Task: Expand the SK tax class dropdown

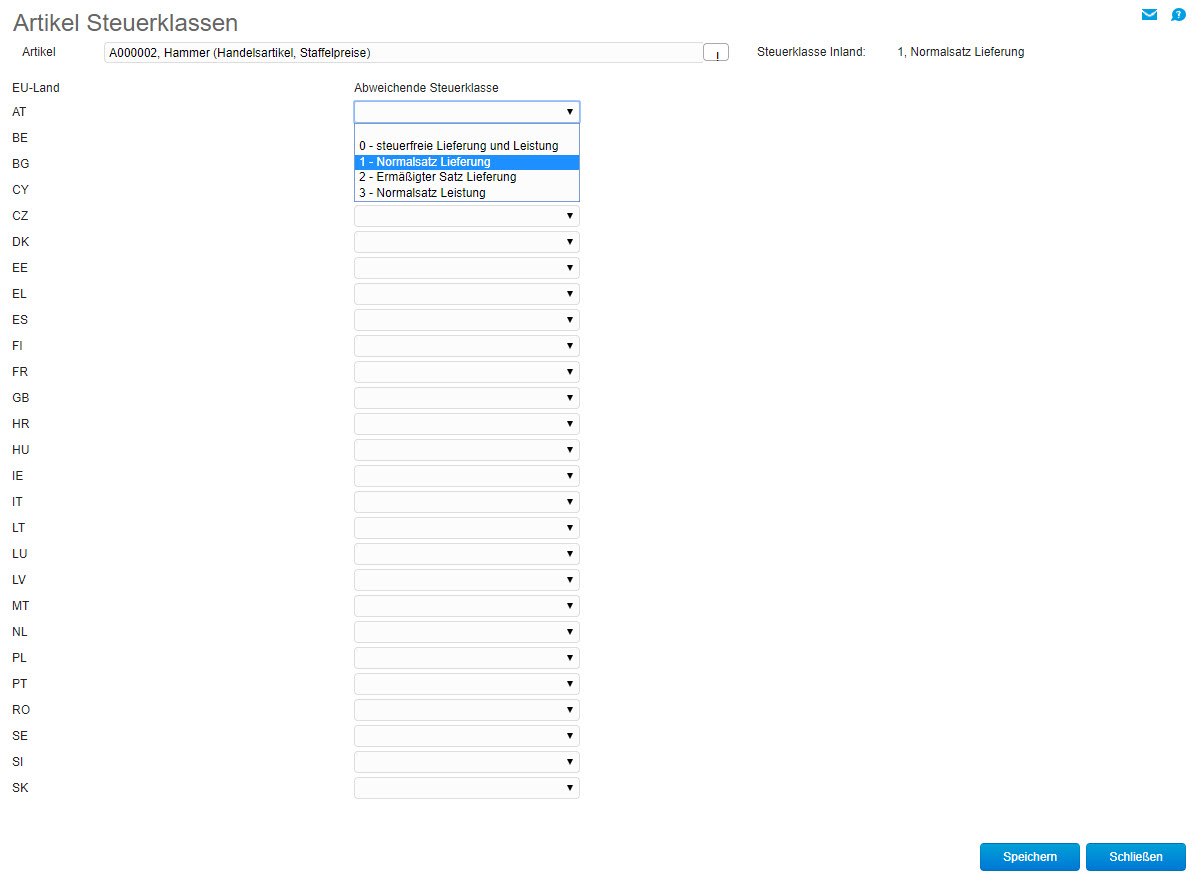Action: pyautogui.click(x=466, y=788)
